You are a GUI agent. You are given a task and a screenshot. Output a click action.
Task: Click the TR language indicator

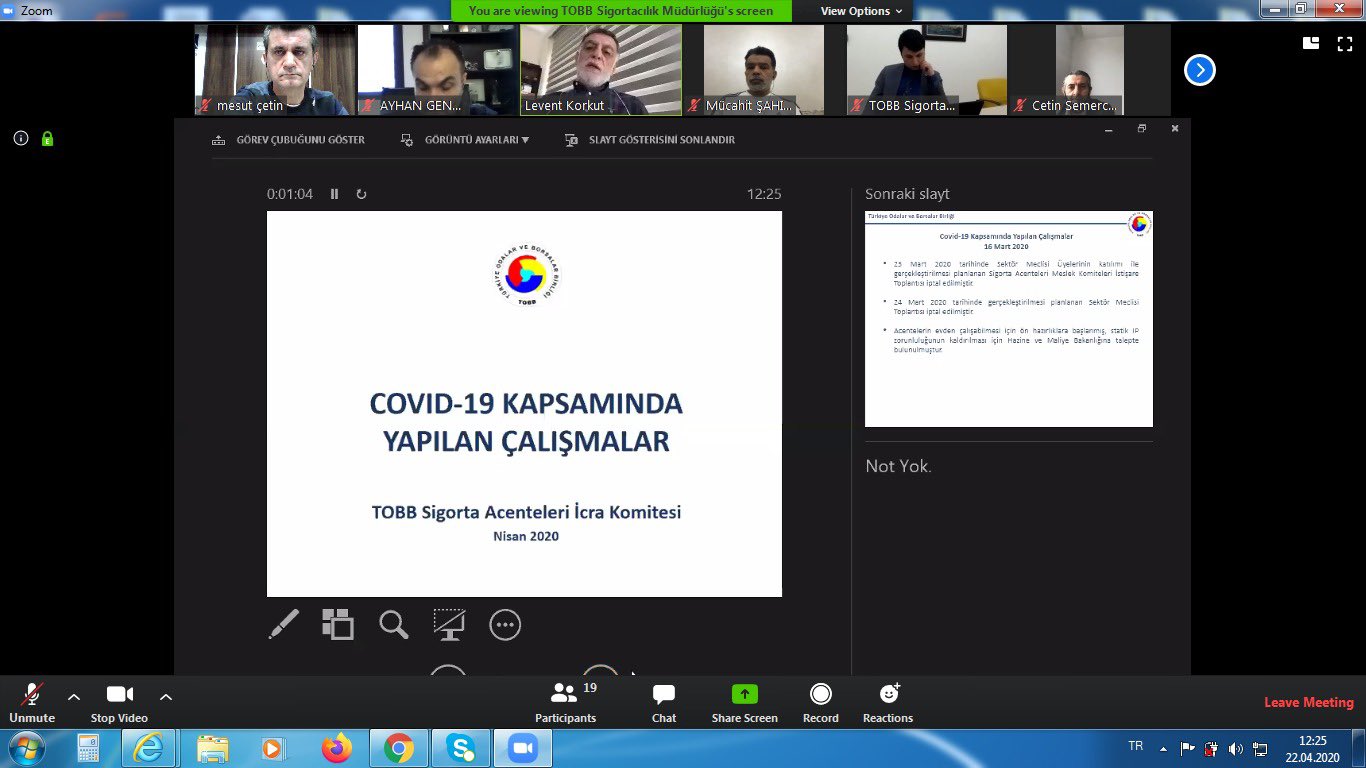point(1135,746)
